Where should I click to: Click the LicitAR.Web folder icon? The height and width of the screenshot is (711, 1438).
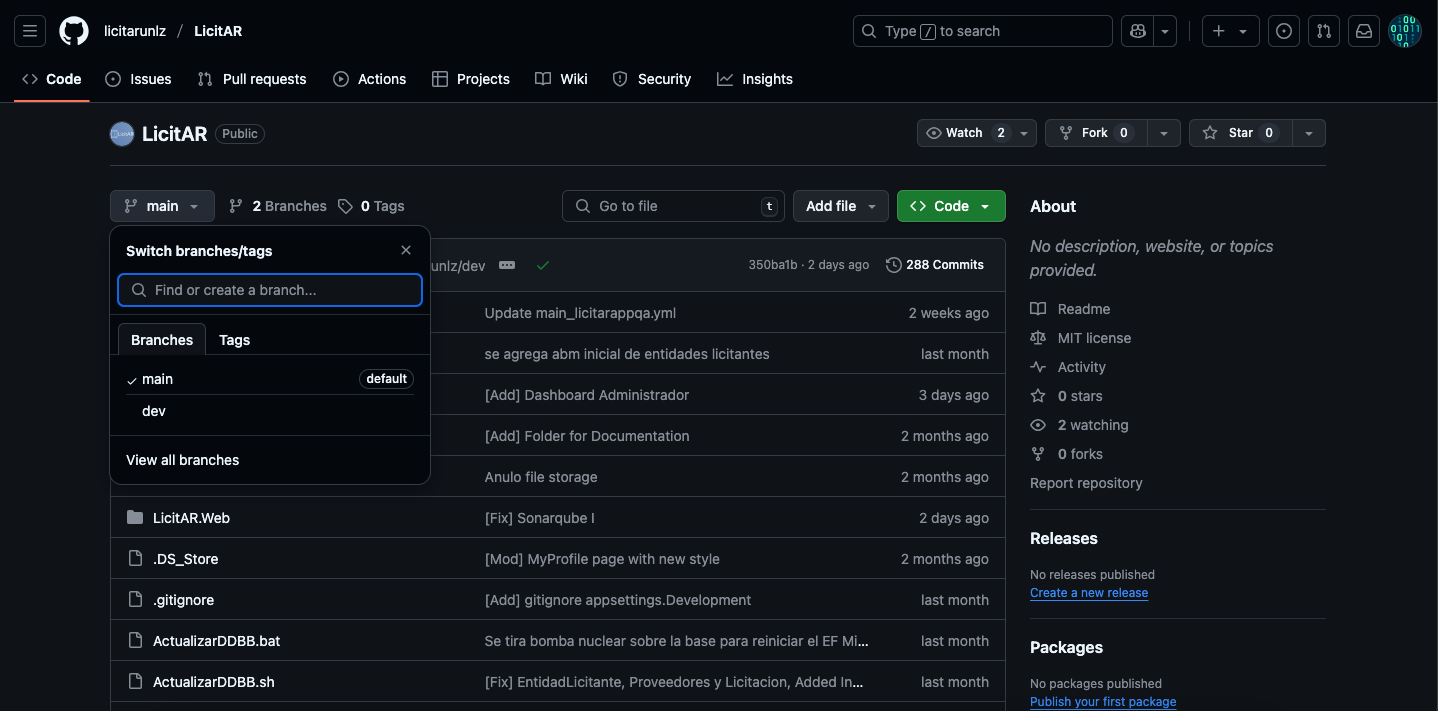pyautogui.click(x=135, y=518)
